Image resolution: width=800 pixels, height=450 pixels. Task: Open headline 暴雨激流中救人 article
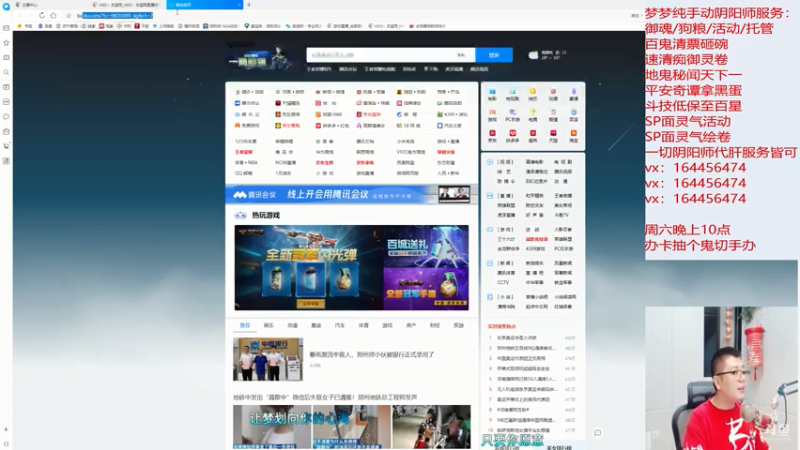(x=371, y=355)
